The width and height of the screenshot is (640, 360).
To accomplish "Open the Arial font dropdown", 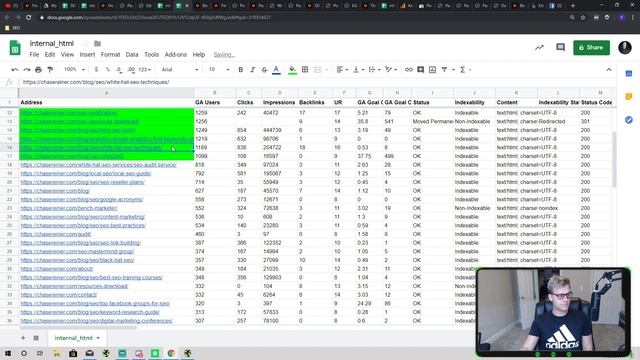I will click(180, 70).
